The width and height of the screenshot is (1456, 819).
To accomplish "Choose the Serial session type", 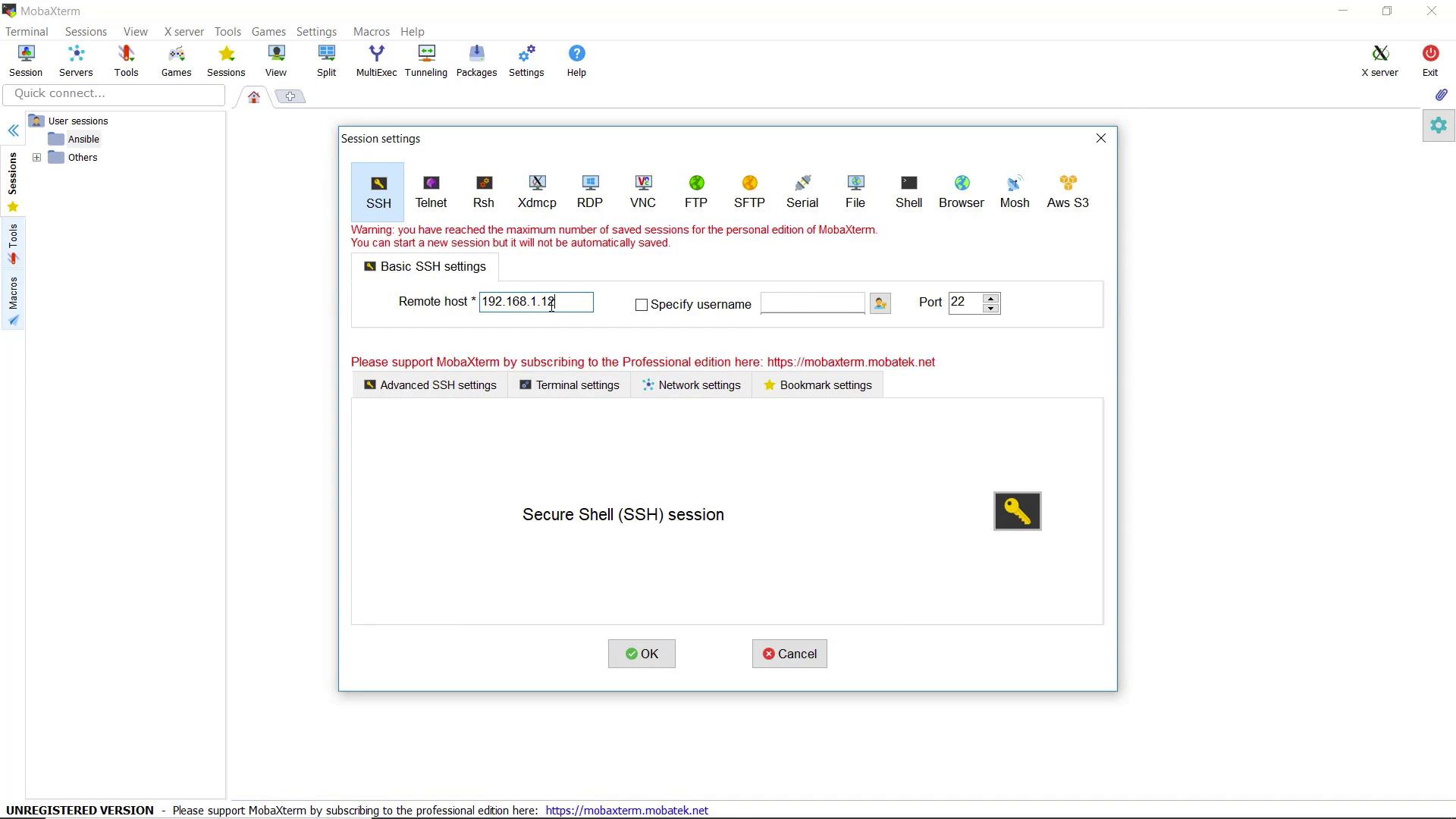I will tap(802, 191).
